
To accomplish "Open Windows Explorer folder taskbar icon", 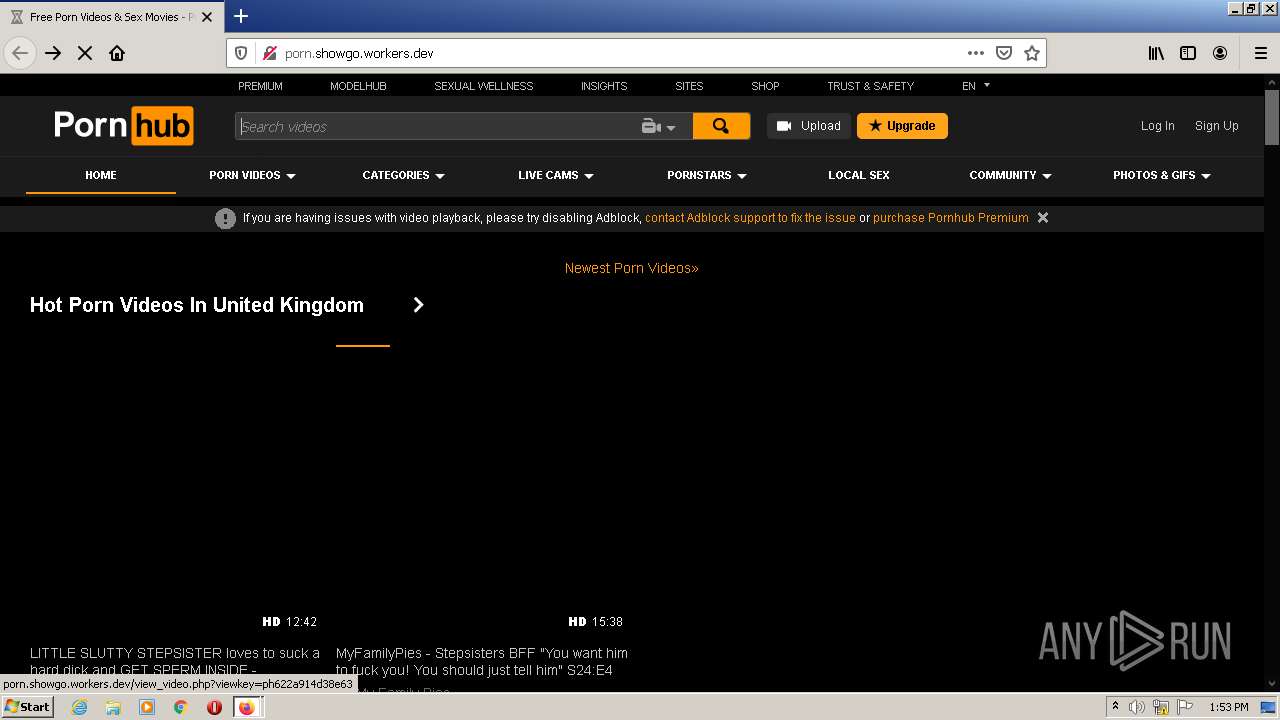I will click(113, 707).
